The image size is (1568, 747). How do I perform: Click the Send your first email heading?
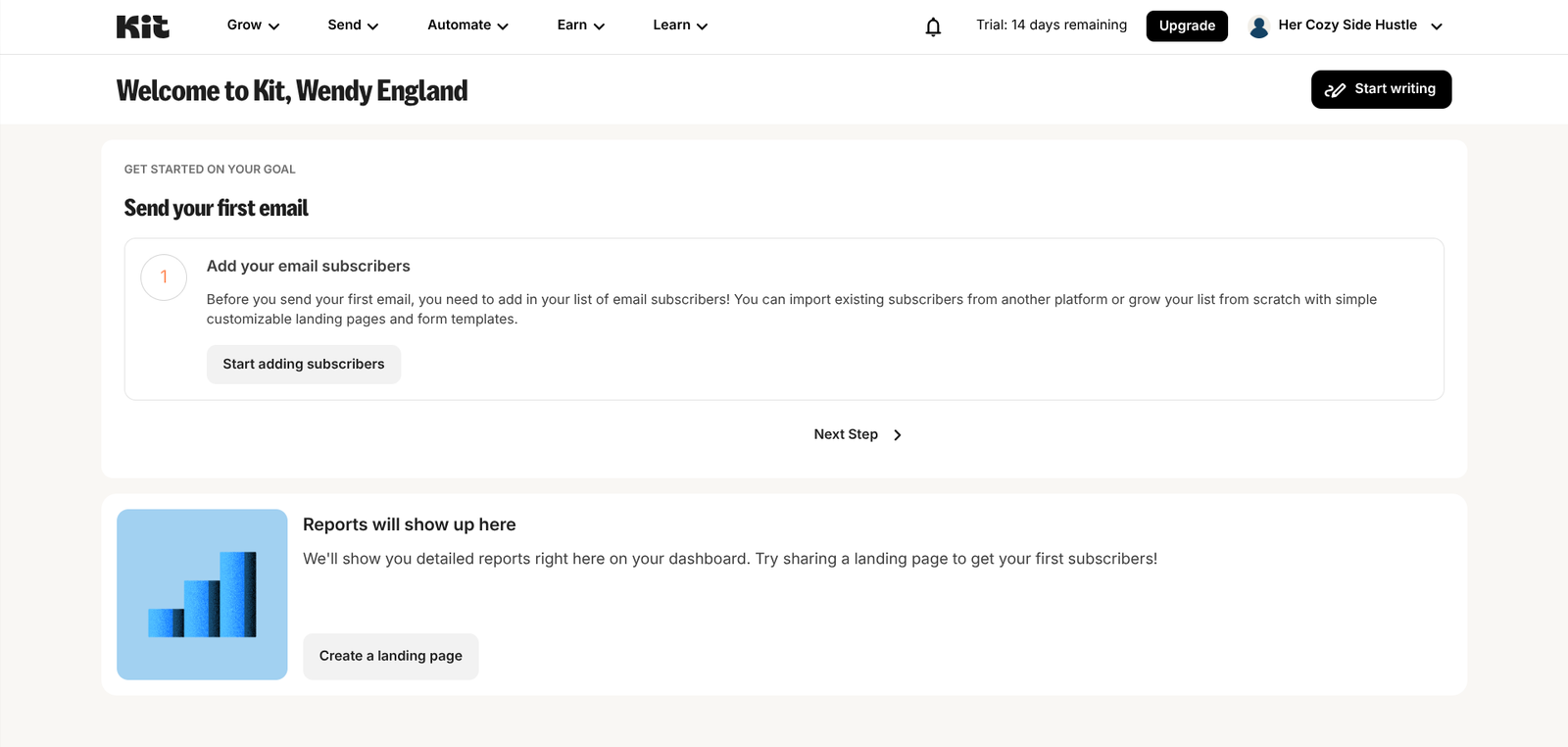[x=216, y=208]
